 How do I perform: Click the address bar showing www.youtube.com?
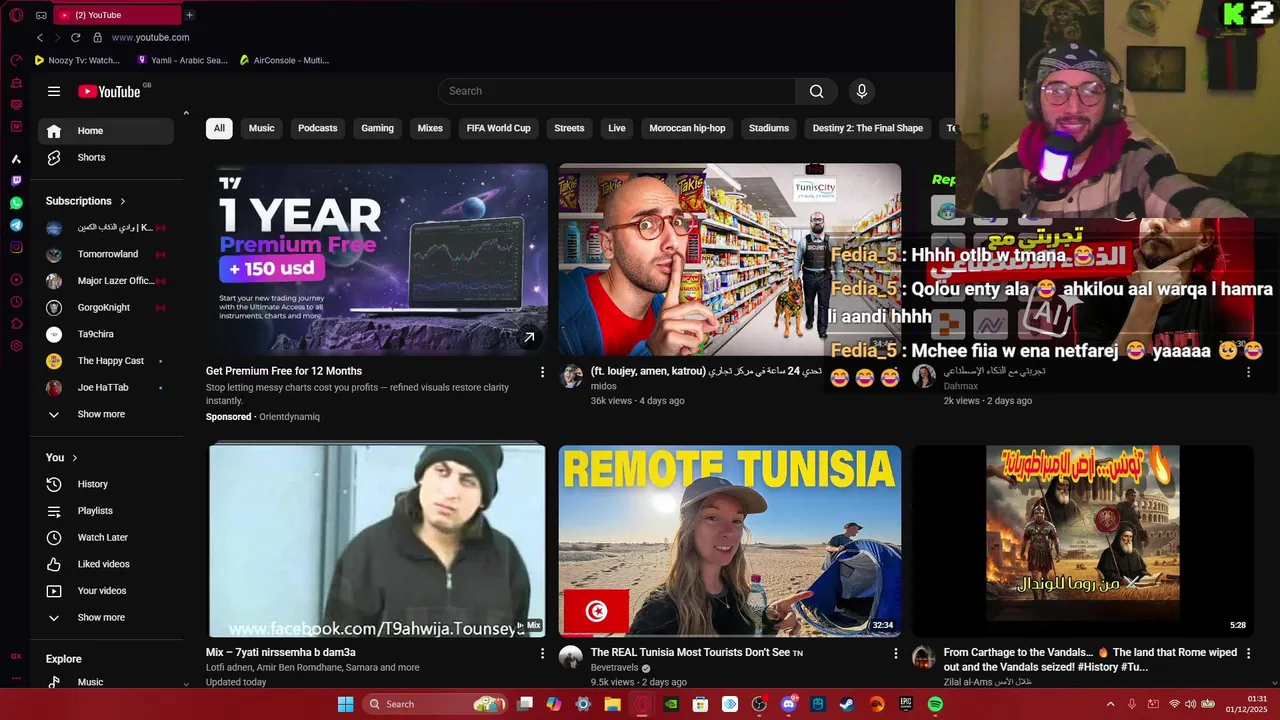tap(150, 37)
